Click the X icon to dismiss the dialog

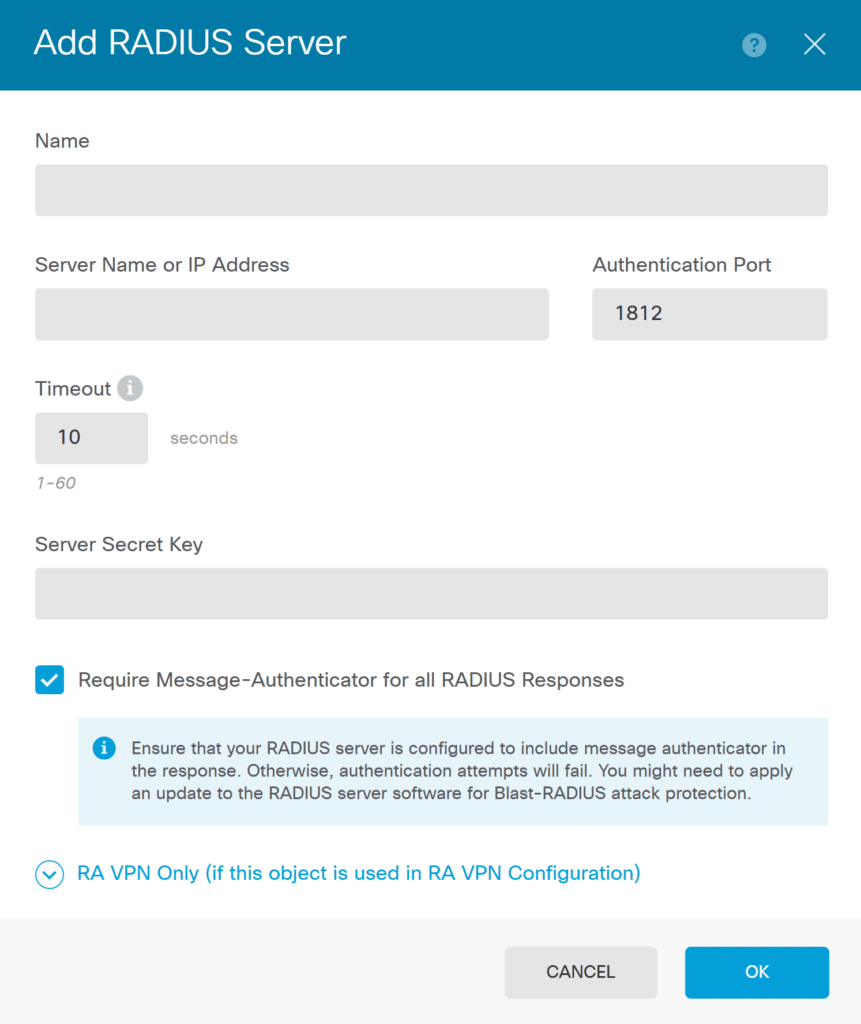click(814, 44)
